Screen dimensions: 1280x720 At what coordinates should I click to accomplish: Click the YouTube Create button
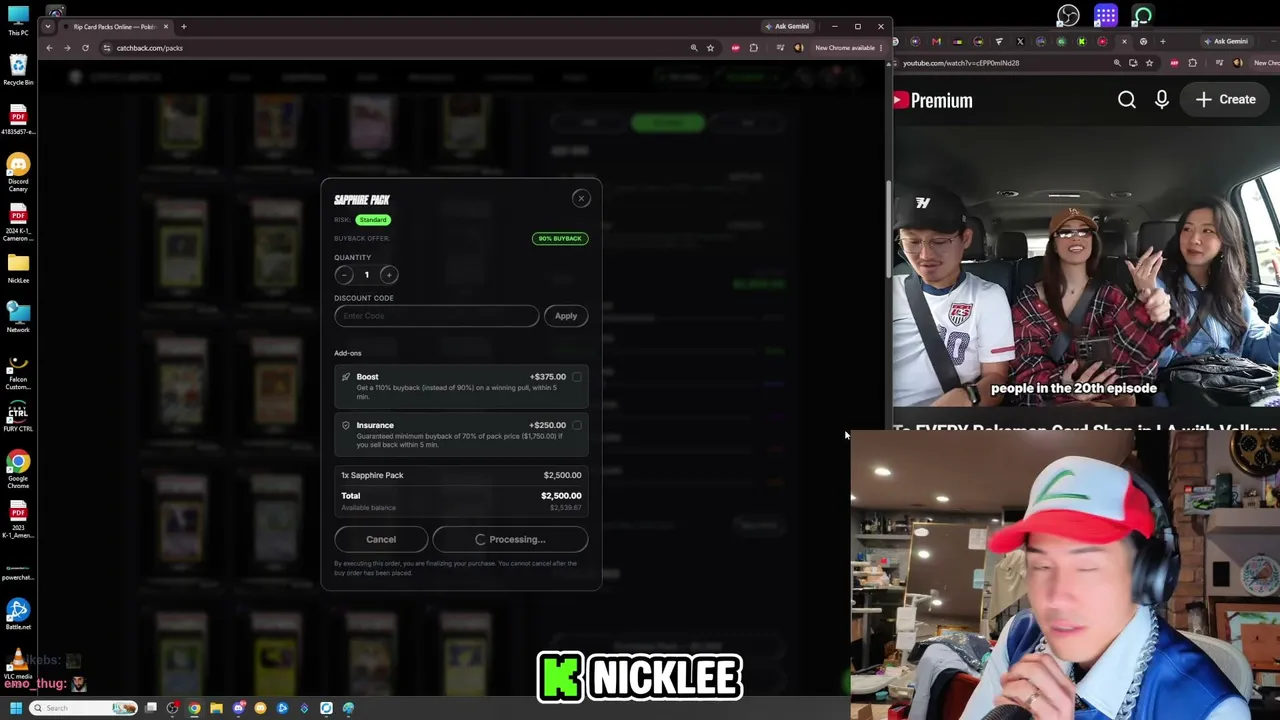(x=1226, y=100)
